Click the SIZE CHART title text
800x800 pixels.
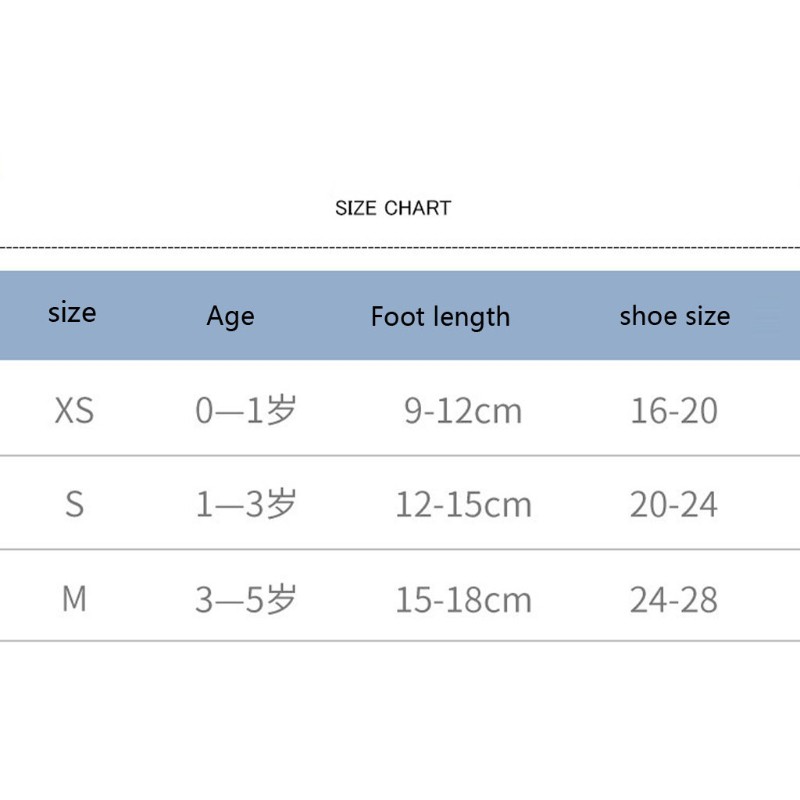[x=393, y=208]
